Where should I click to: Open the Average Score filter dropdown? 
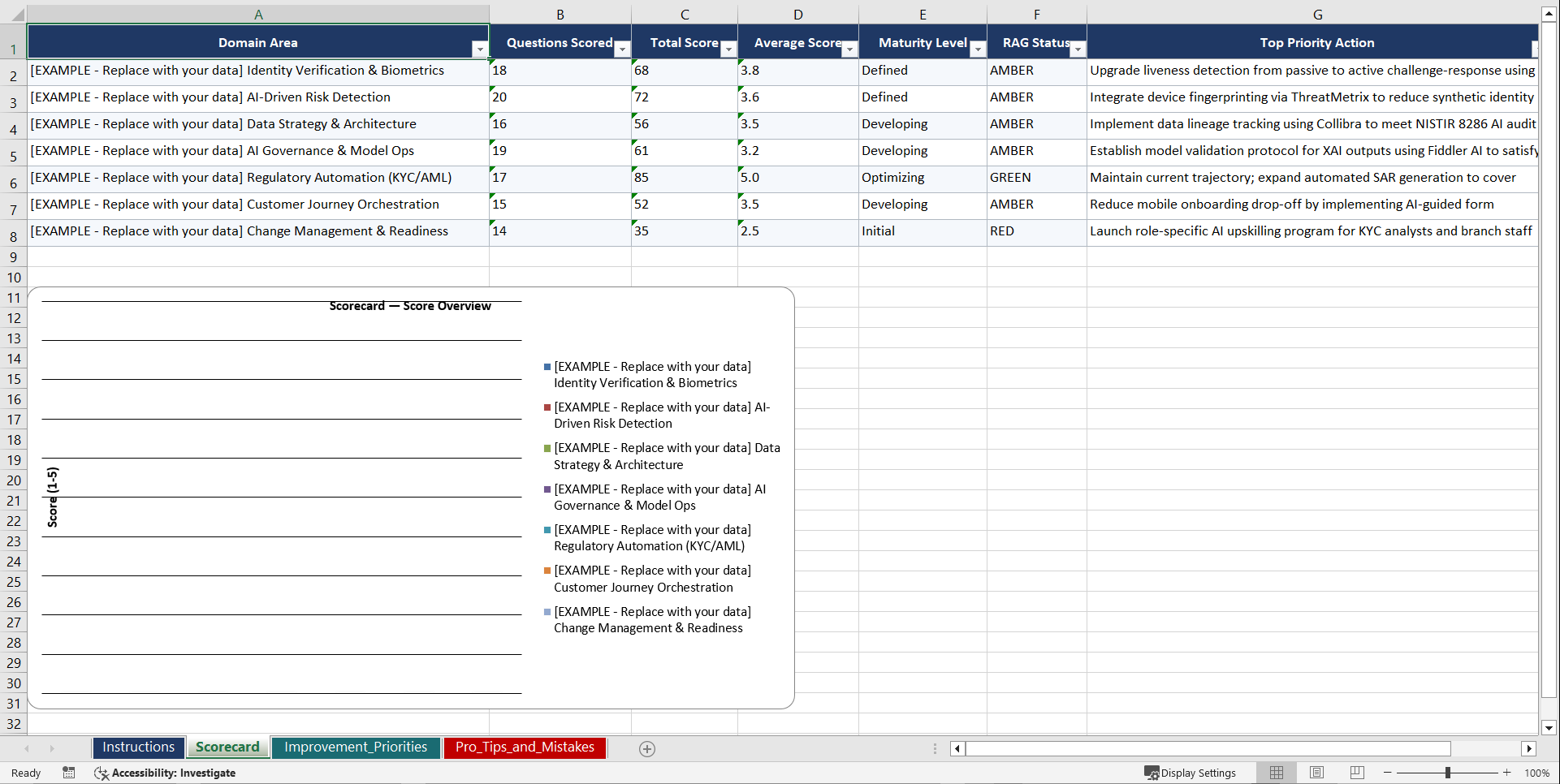849,50
